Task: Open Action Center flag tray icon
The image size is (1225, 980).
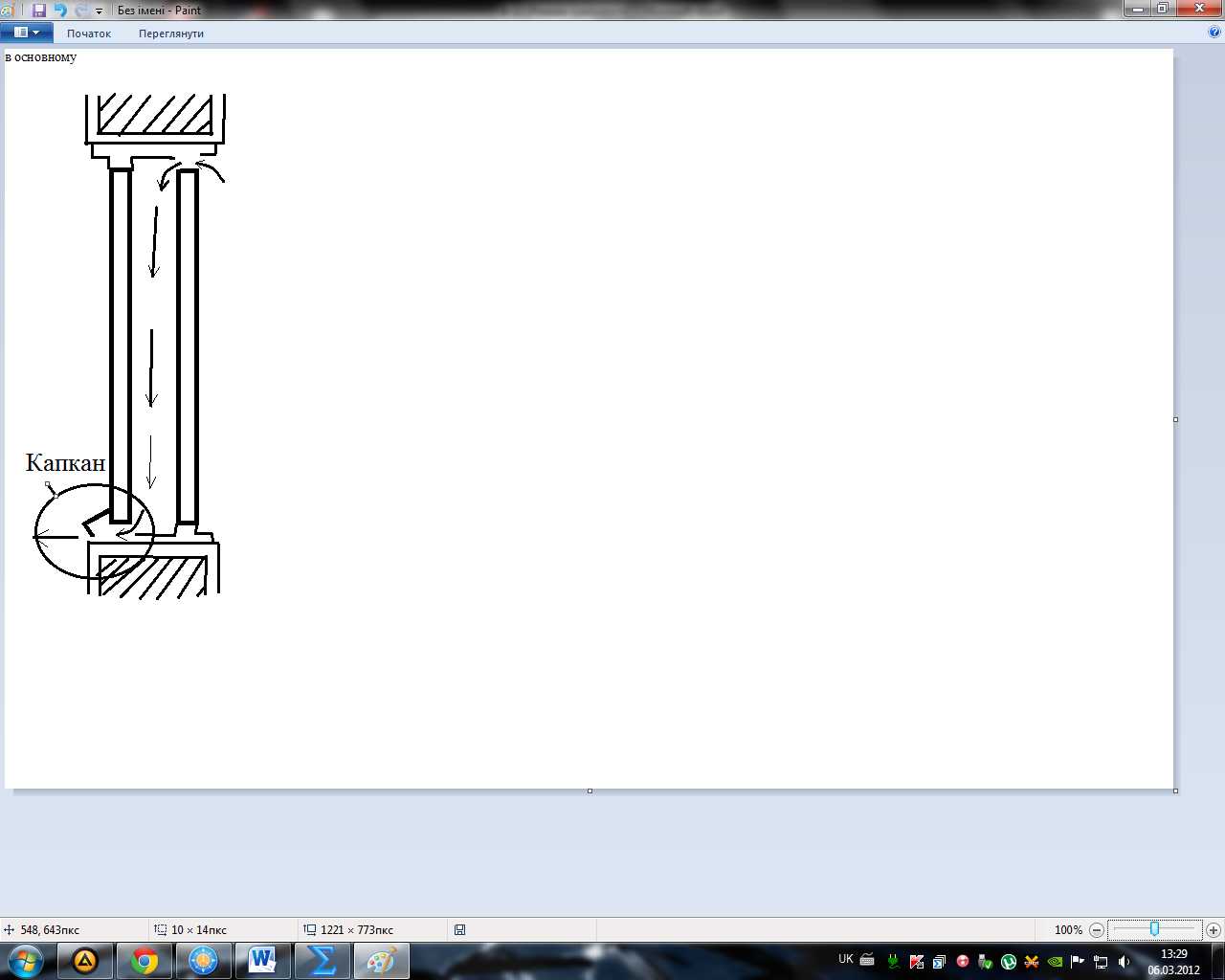Action: (1078, 962)
